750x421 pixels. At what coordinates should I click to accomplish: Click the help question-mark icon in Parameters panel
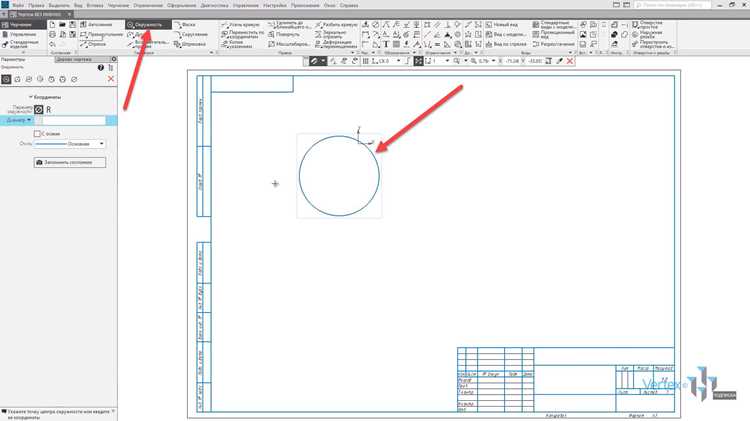tap(100, 68)
